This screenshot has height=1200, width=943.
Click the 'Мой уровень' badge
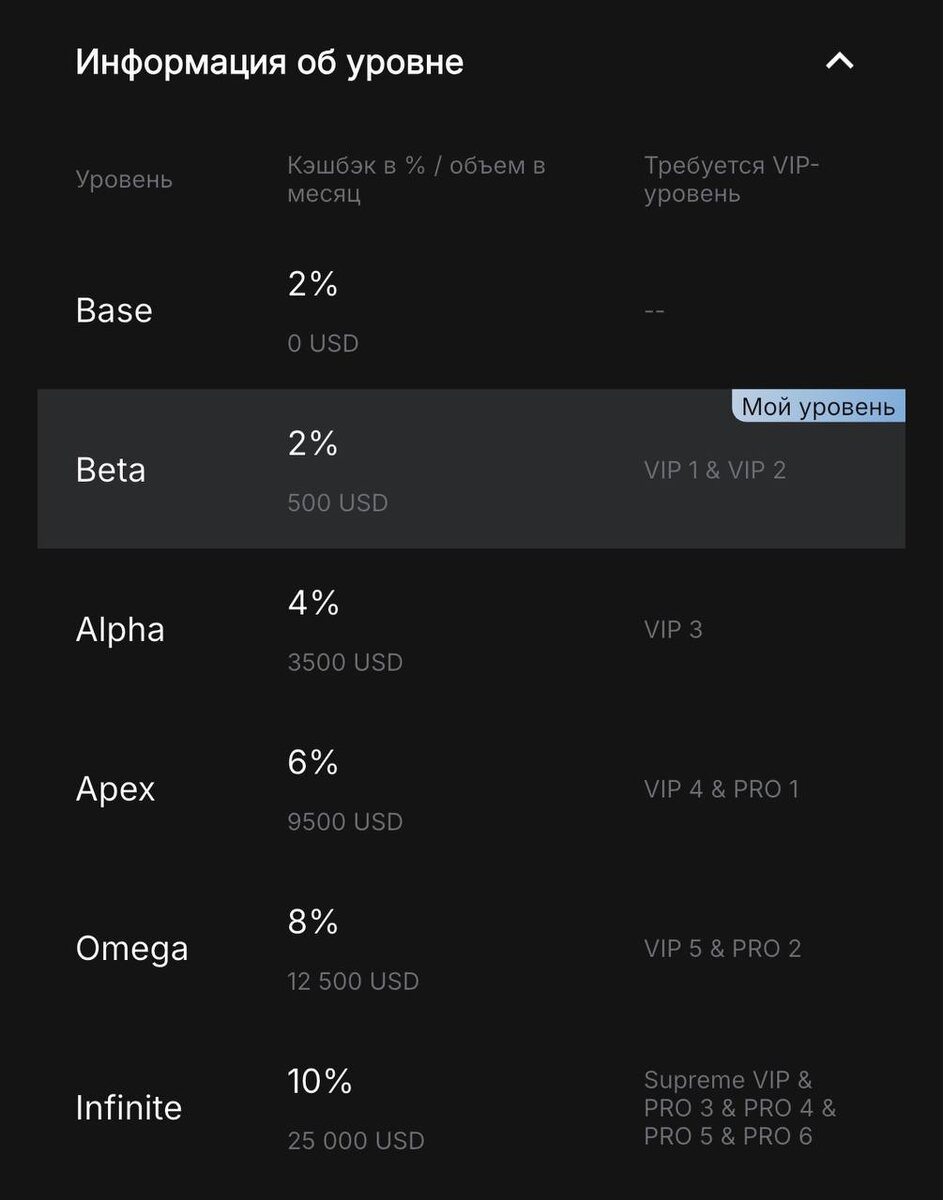point(818,407)
